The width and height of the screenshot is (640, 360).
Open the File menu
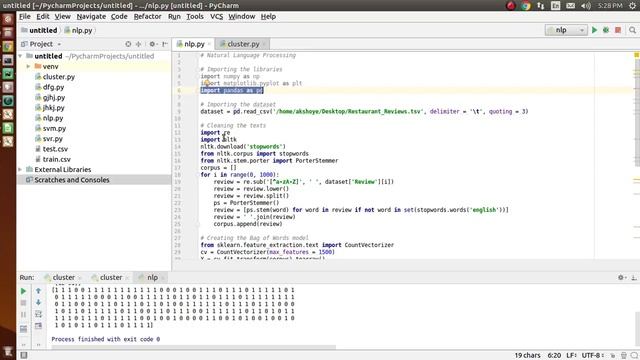(24, 16)
